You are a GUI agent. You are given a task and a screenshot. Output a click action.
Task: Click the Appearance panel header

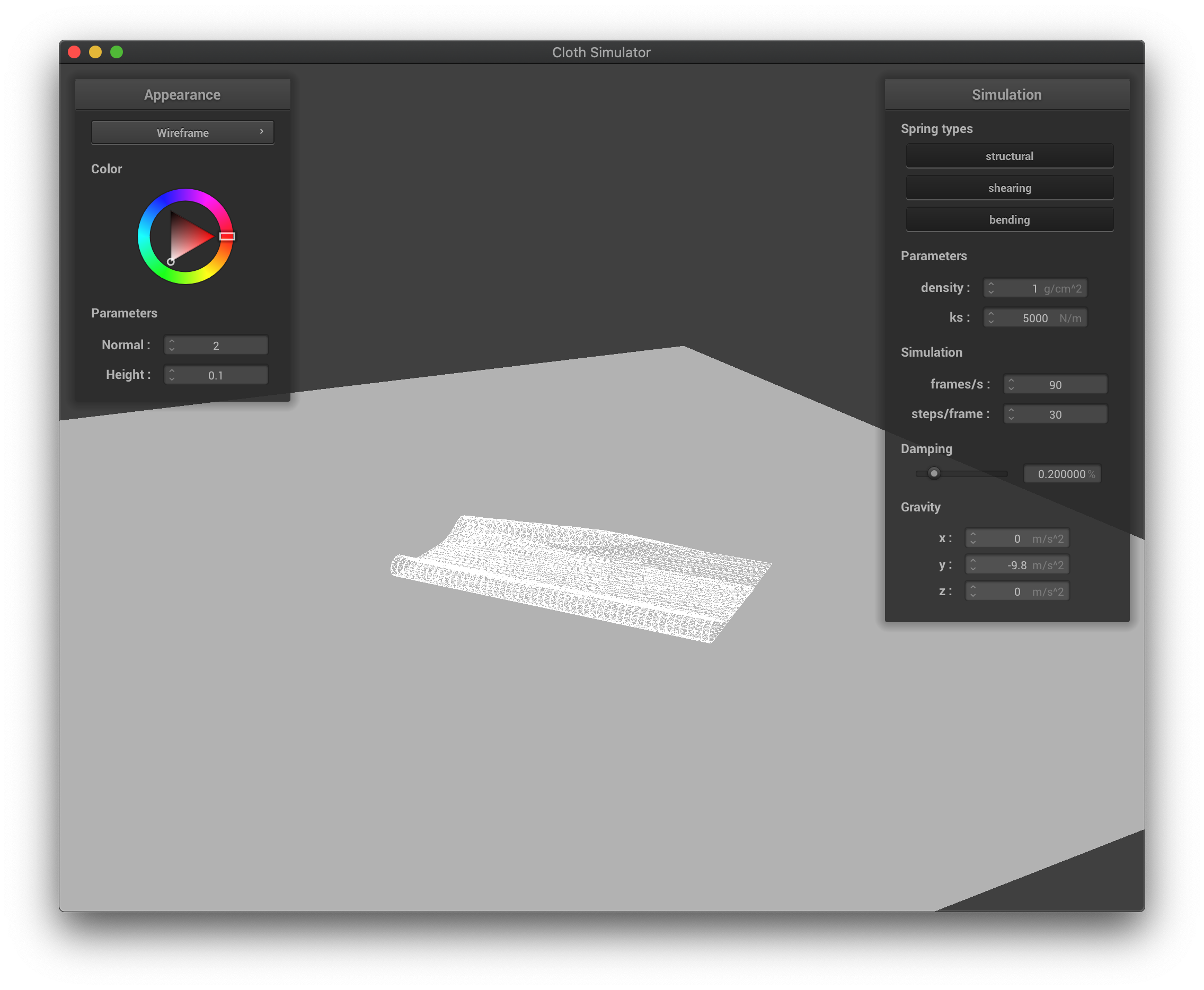click(x=182, y=95)
